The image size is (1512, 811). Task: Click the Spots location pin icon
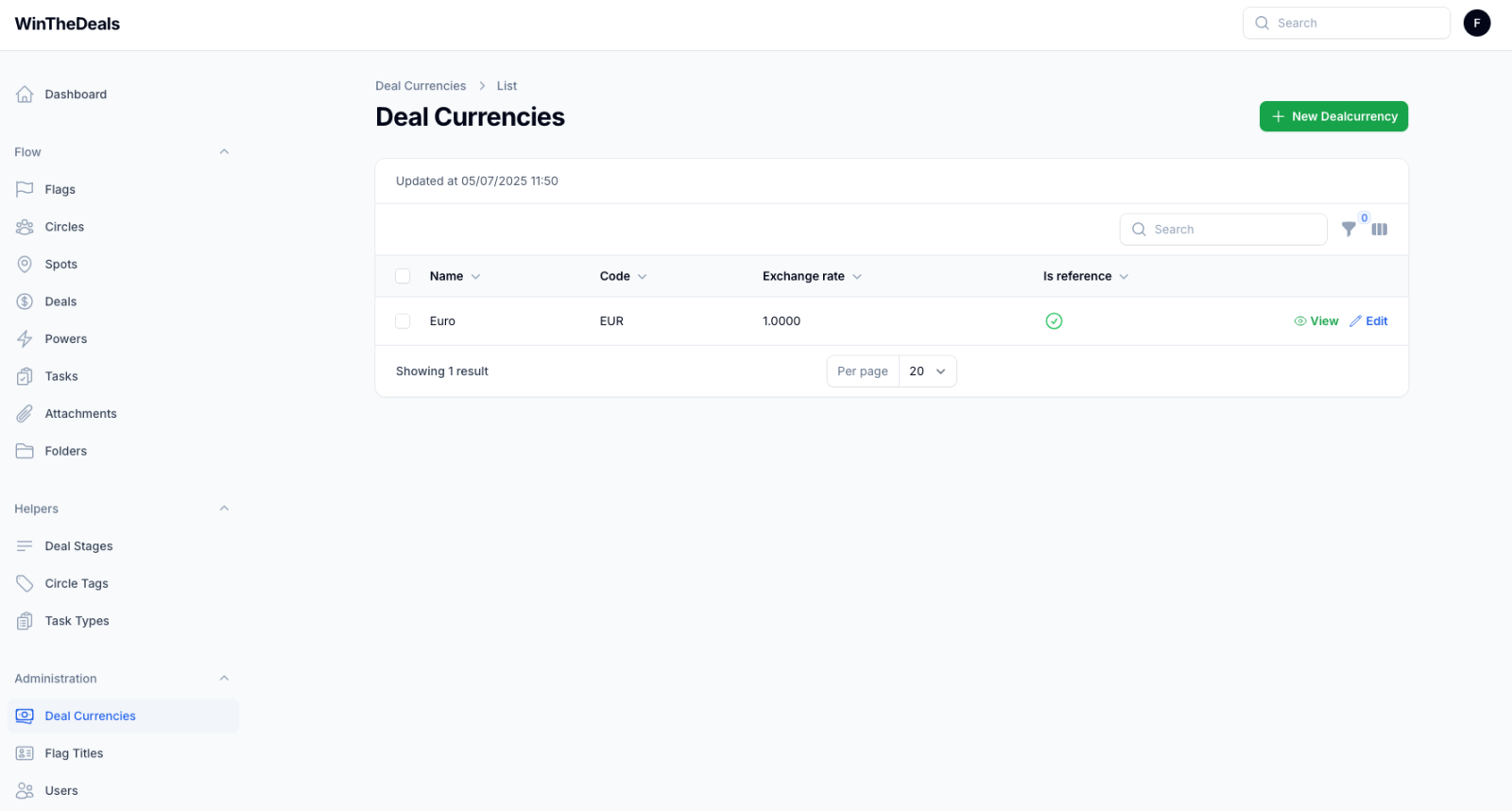coord(25,265)
